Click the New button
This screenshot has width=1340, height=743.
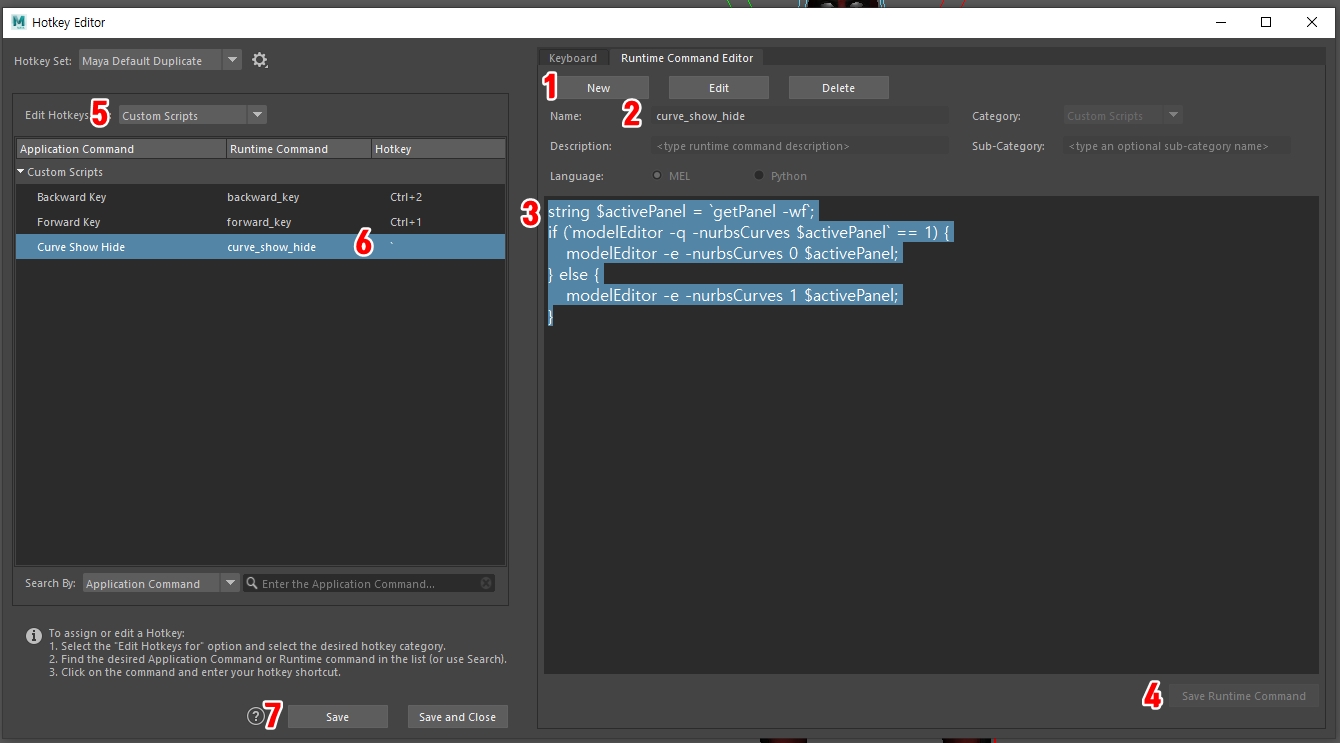(599, 88)
